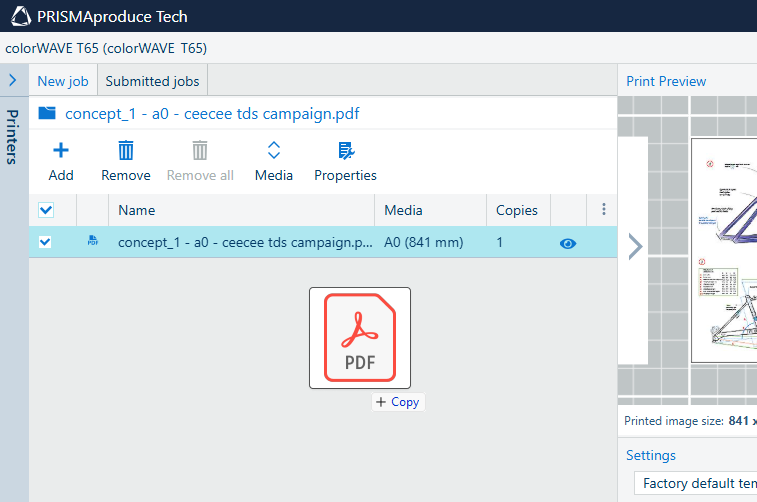
Task: Switch to the New job tab
Action: 63,81
